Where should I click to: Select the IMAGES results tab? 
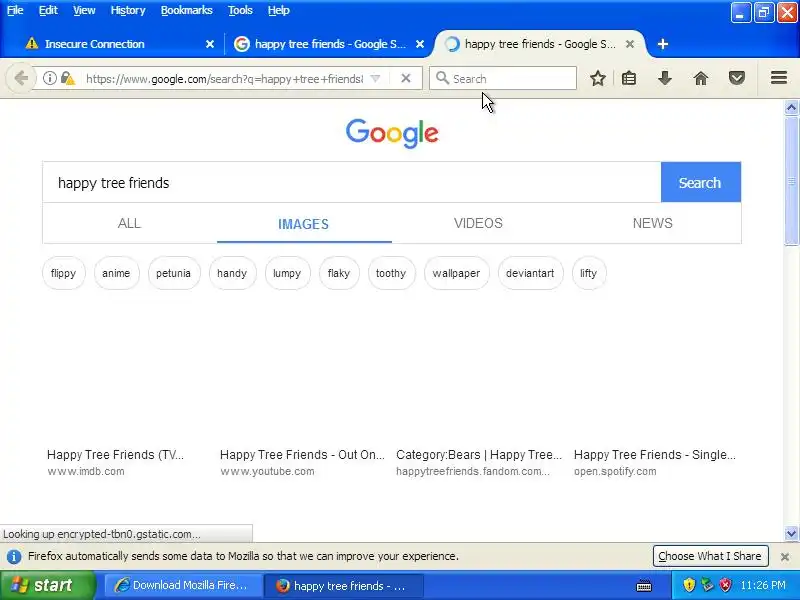tap(304, 224)
